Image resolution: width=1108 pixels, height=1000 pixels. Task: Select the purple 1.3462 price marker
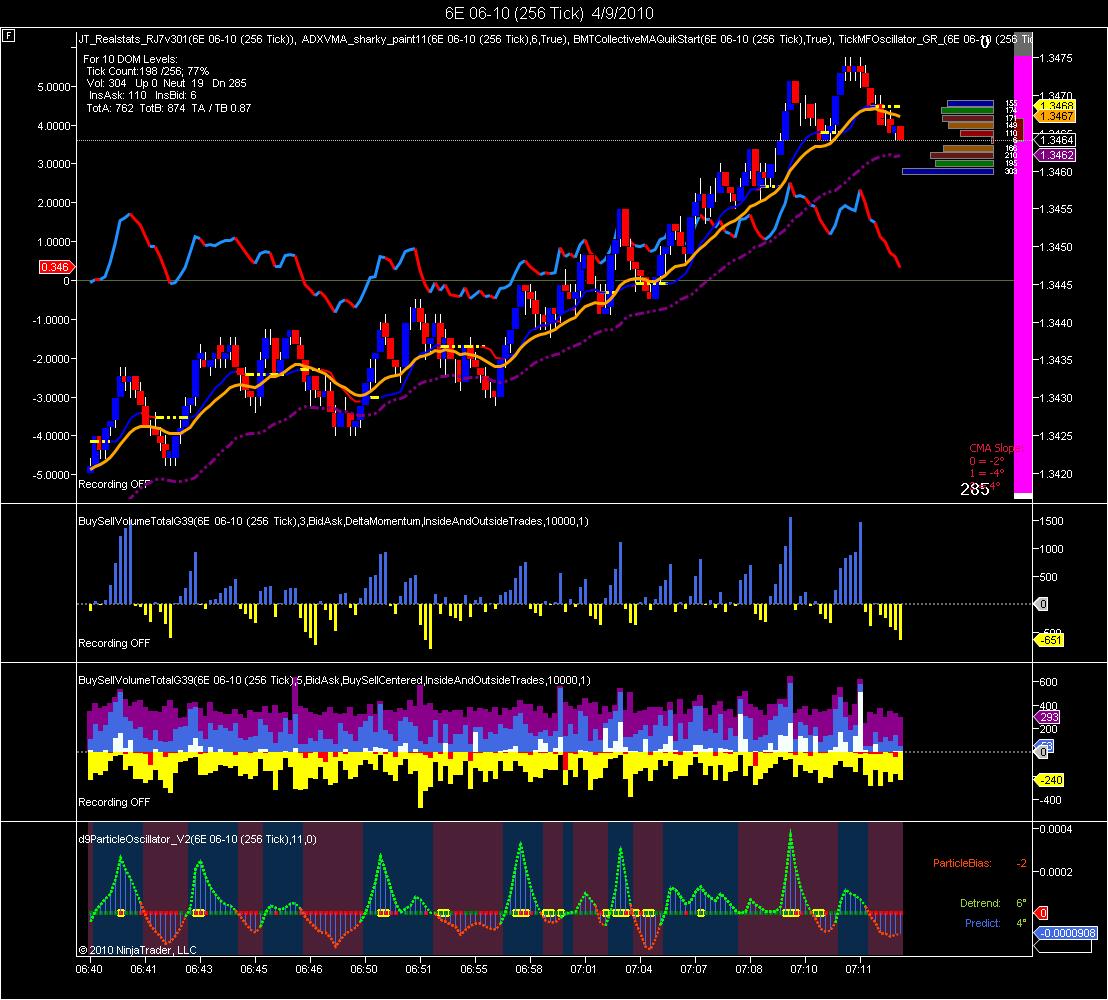1055,155
